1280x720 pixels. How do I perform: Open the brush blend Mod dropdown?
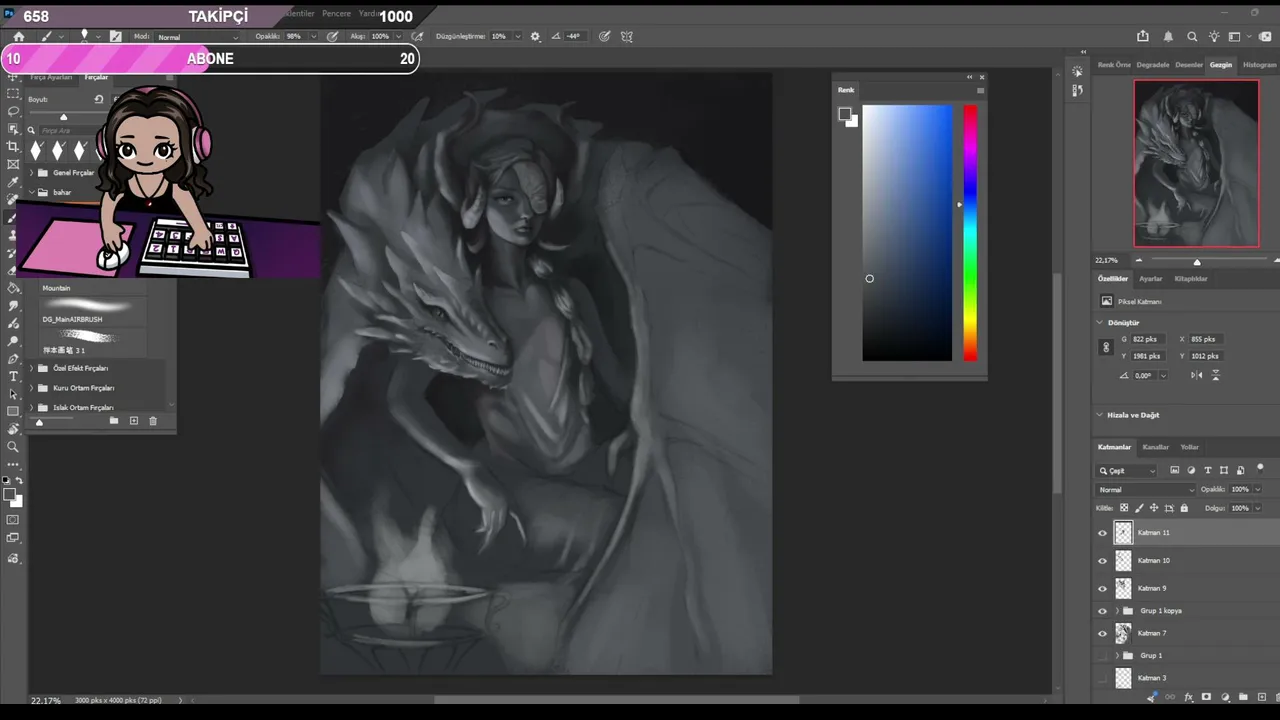point(199,37)
